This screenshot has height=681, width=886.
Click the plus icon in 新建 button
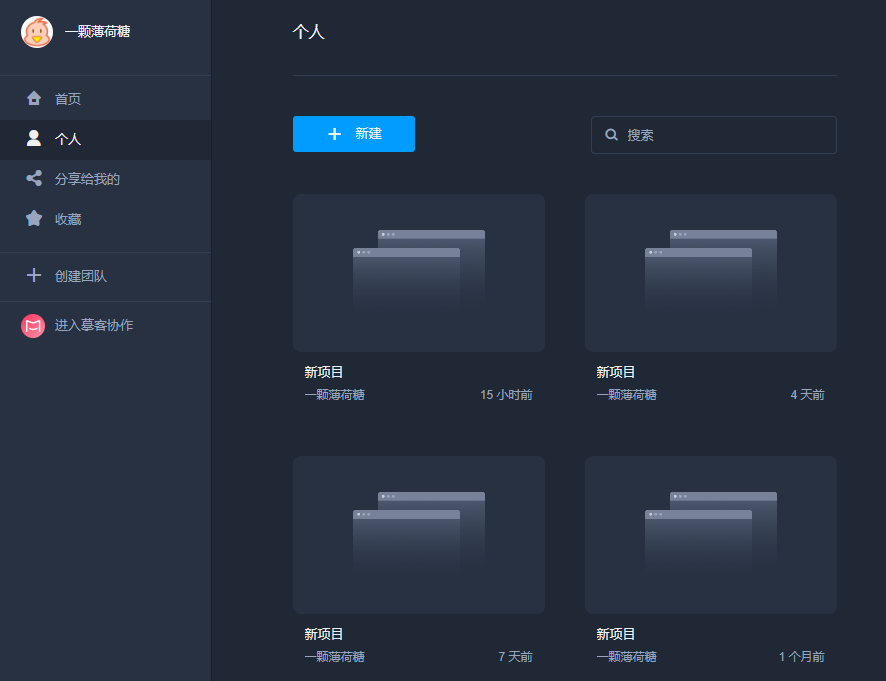(335, 134)
